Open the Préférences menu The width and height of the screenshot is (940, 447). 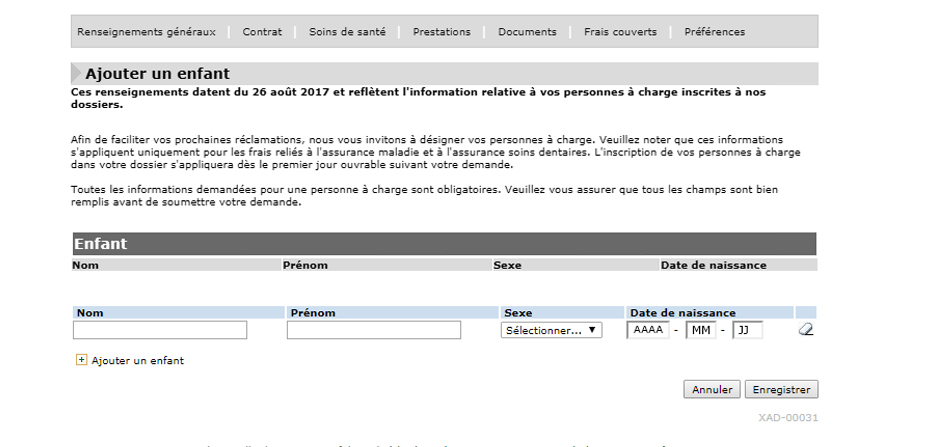[715, 32]
